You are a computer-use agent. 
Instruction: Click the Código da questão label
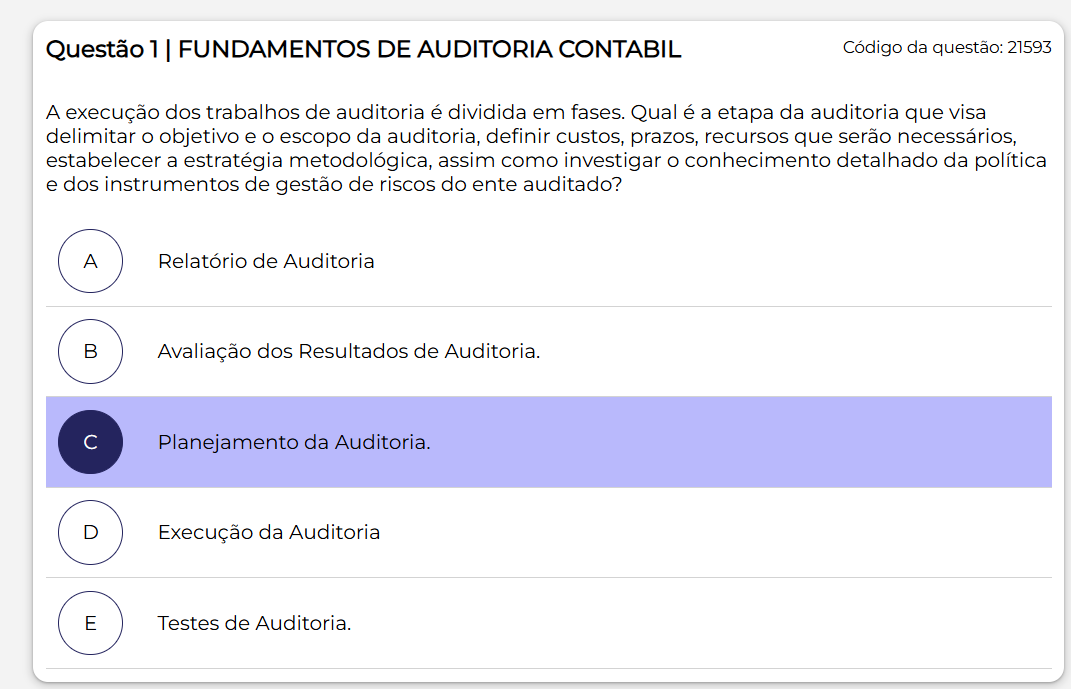tap(923, 47)
